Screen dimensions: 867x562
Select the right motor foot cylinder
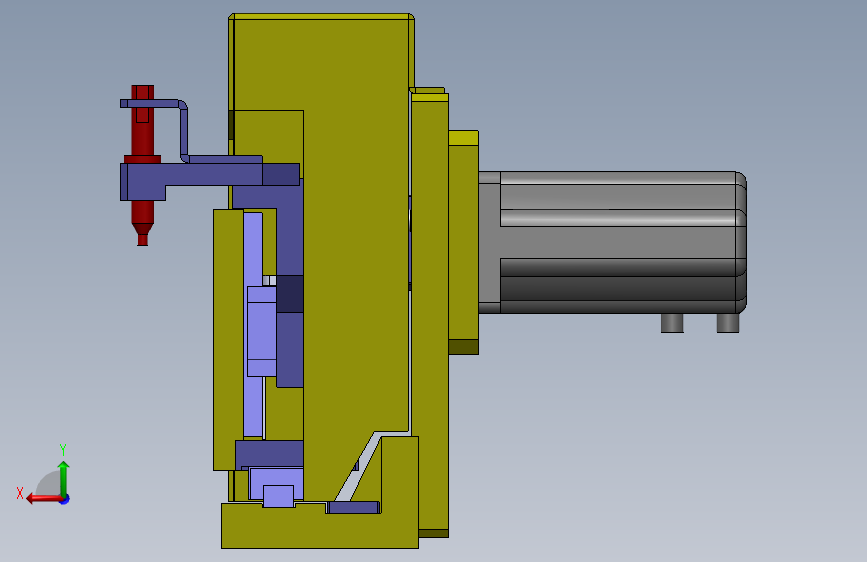click(x=728, y=323)
